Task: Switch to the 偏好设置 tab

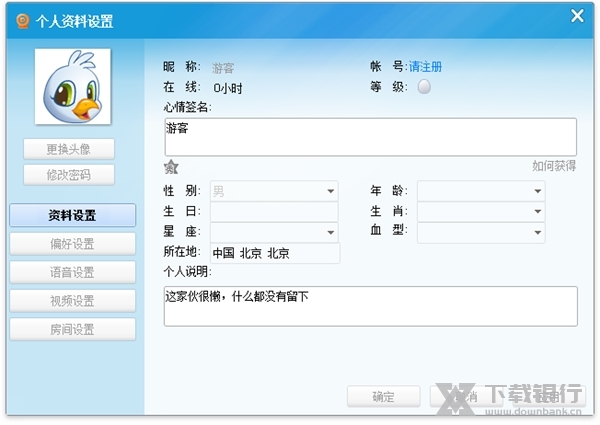Action: pos(73,244)
